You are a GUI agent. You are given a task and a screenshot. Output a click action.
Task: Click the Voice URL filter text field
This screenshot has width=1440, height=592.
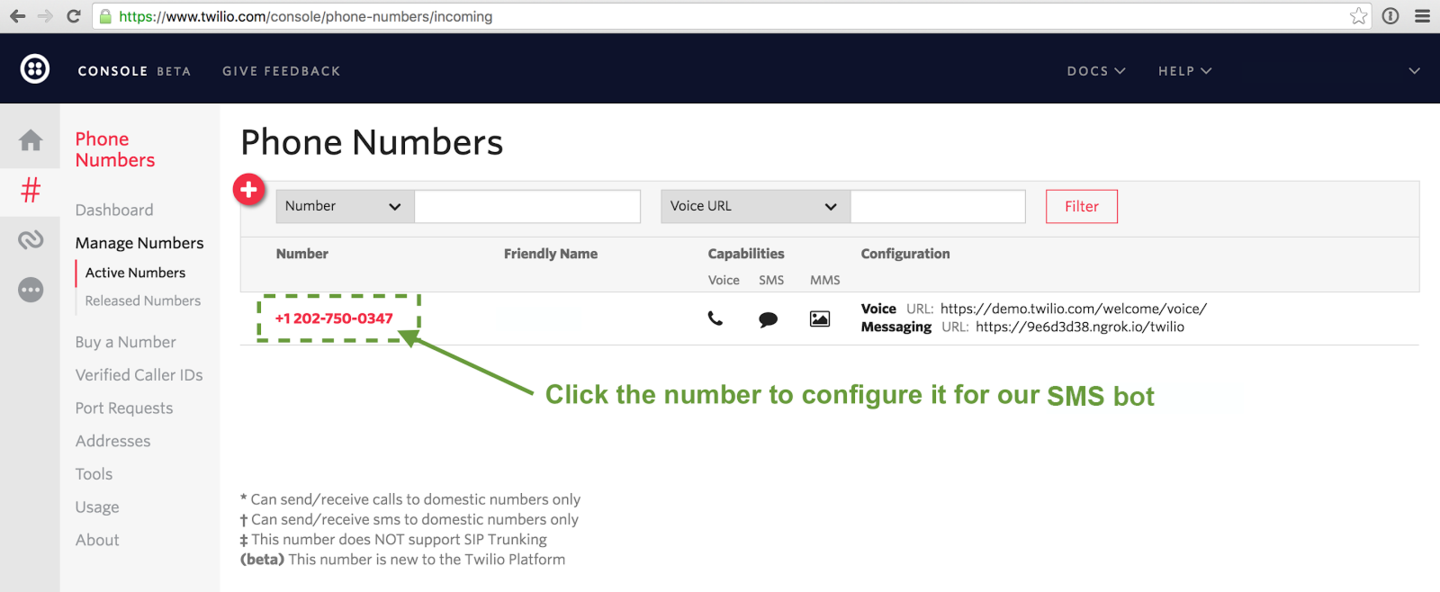pyautogui.click(x=938, y=206)
